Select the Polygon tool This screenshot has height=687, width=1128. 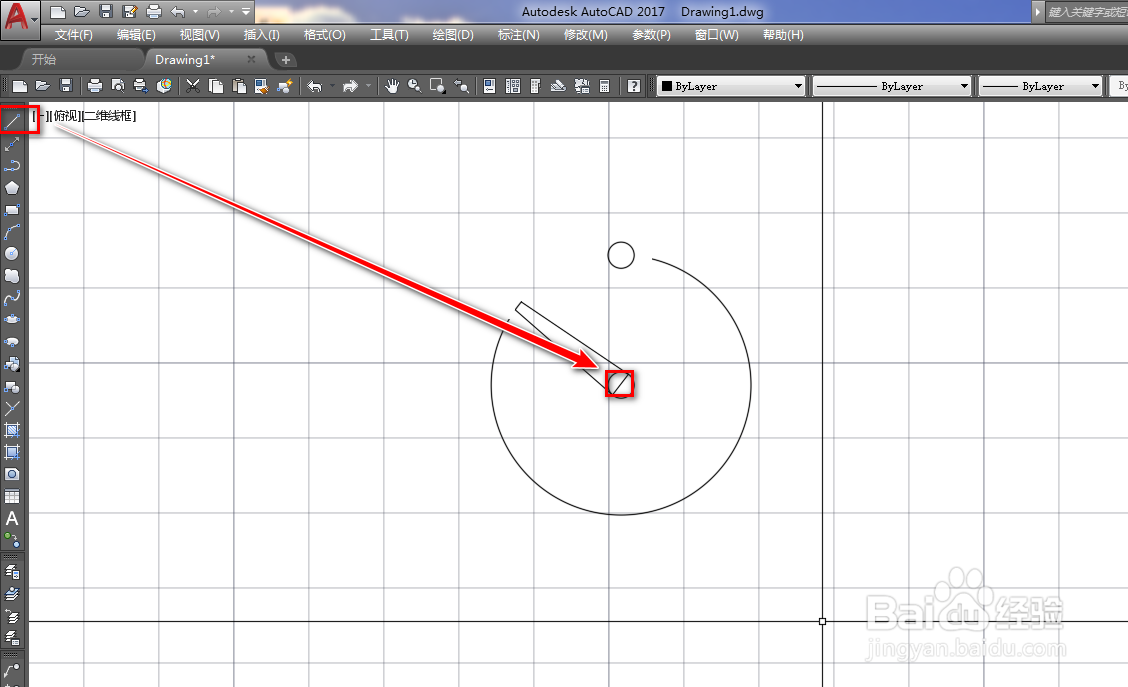(x=12, y=188)
